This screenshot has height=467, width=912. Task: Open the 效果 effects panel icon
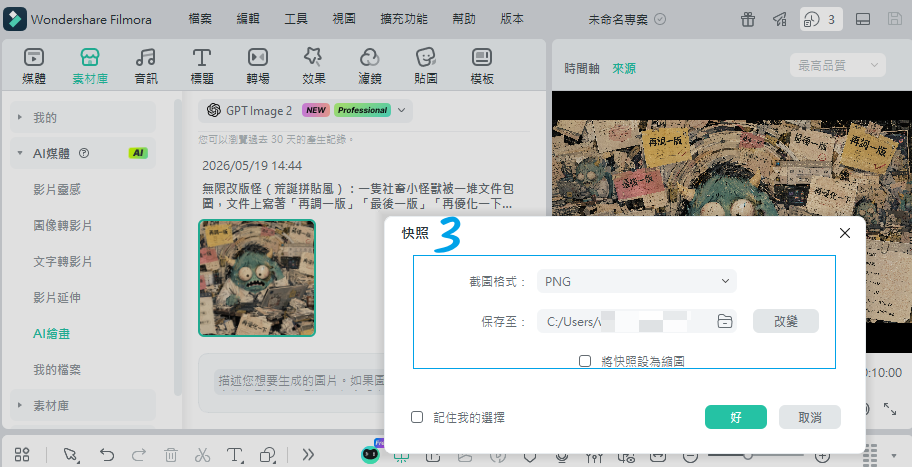coord(314,57)
